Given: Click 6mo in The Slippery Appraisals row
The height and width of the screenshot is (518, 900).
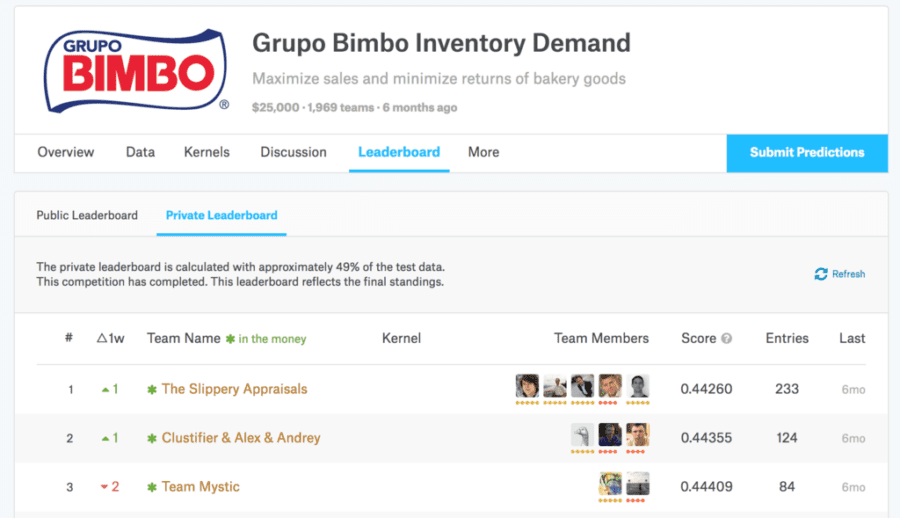Looking at the screenshot, I should (854, 390).
